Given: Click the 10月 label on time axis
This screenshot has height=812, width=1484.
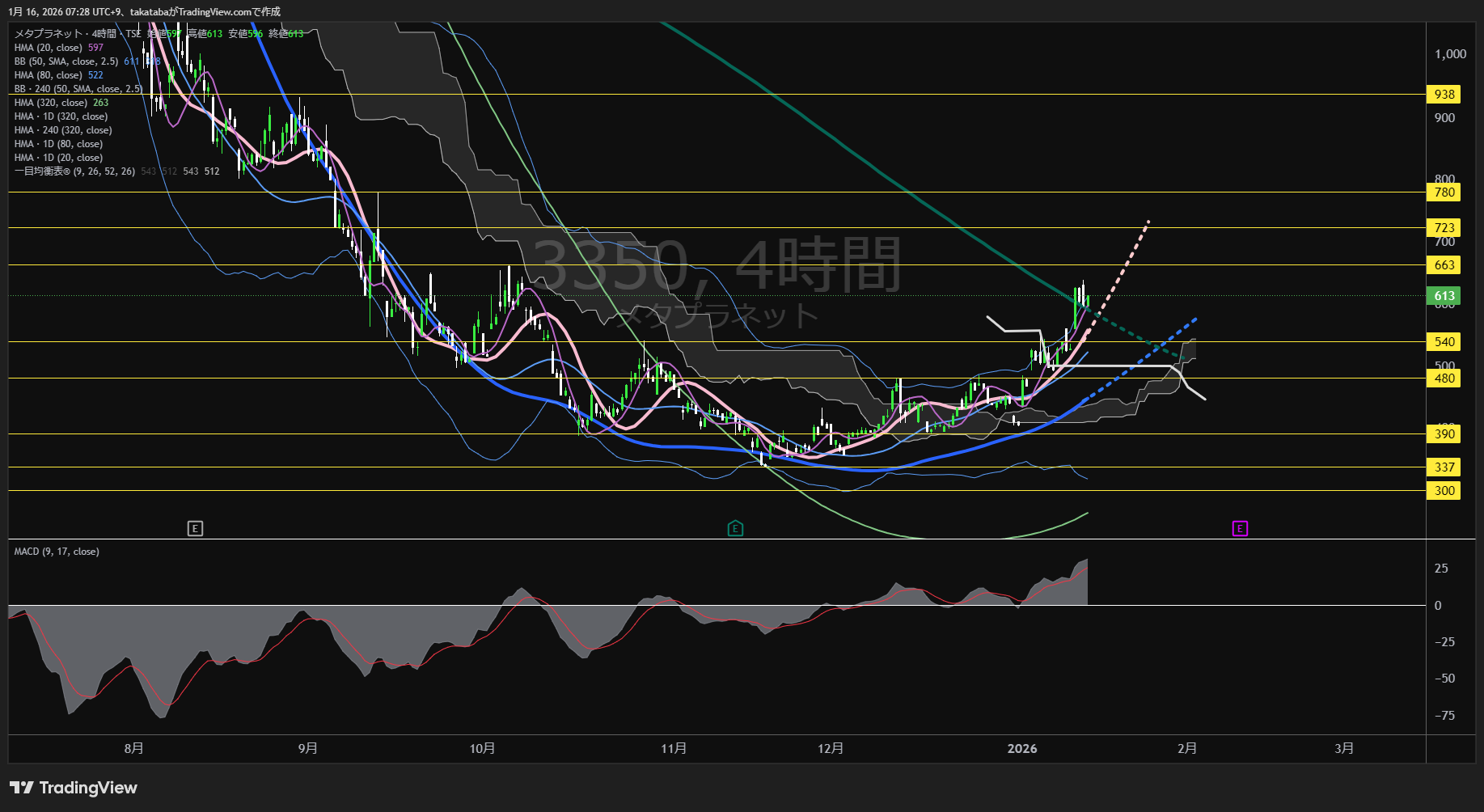Looking at the screenshot, I should coord(482,749).
